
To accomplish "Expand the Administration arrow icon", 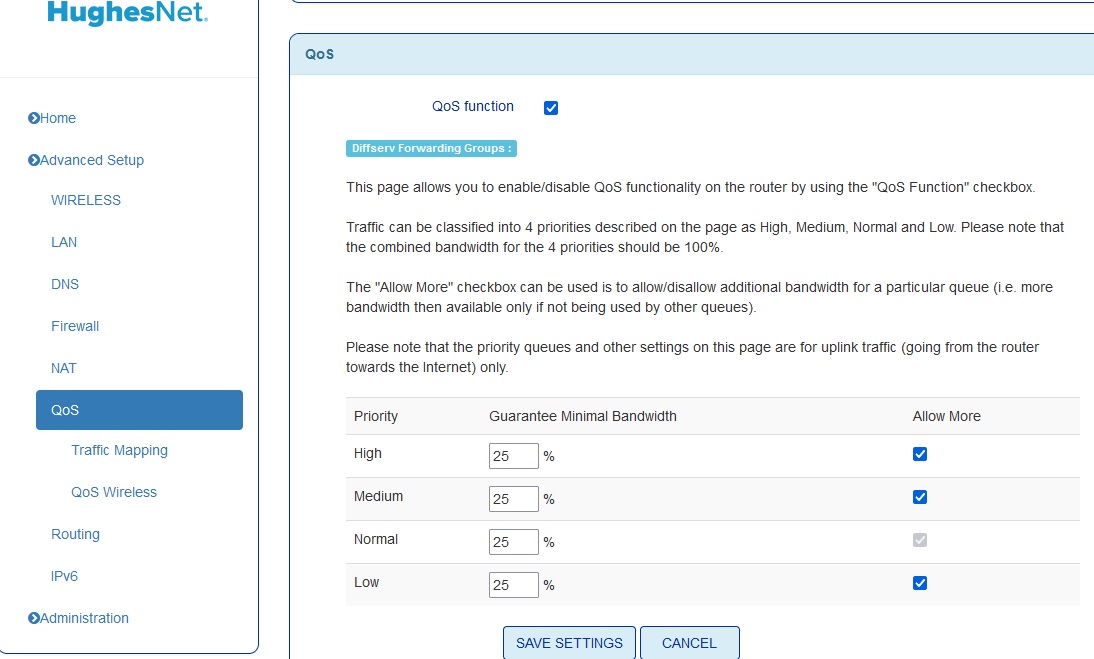I will click(x=33, y=618).
